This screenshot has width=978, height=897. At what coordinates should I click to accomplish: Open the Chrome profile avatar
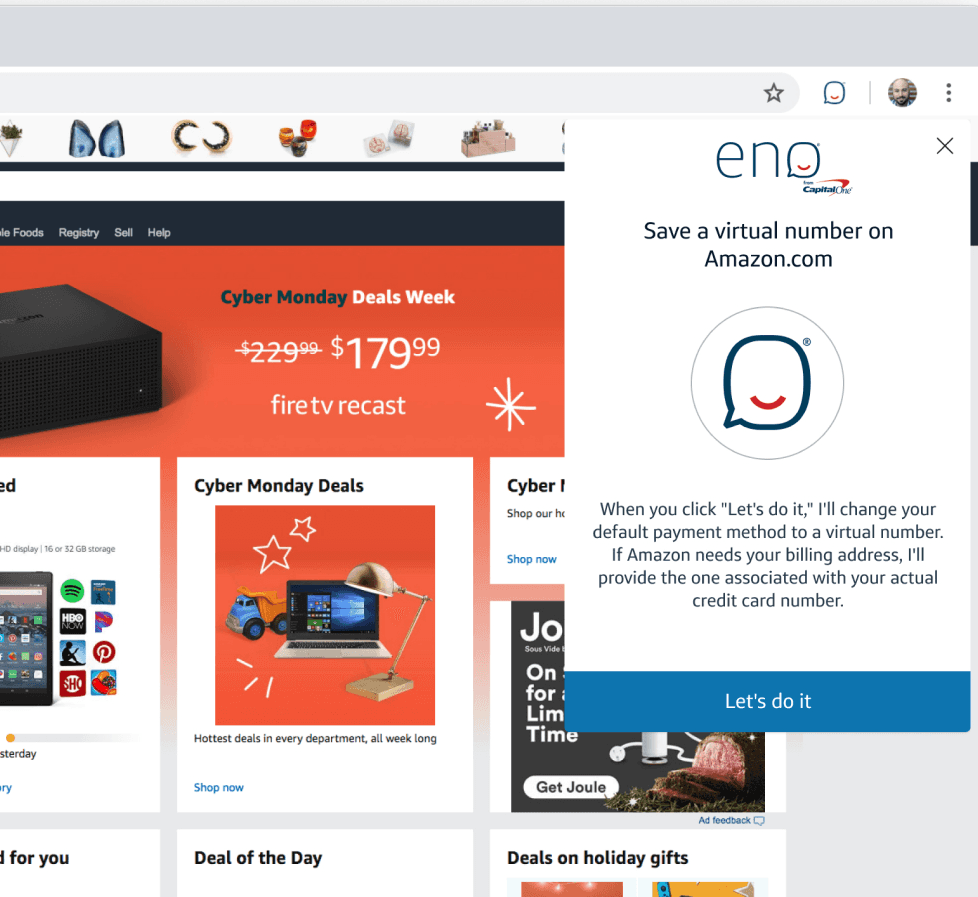tap(902, 93)
